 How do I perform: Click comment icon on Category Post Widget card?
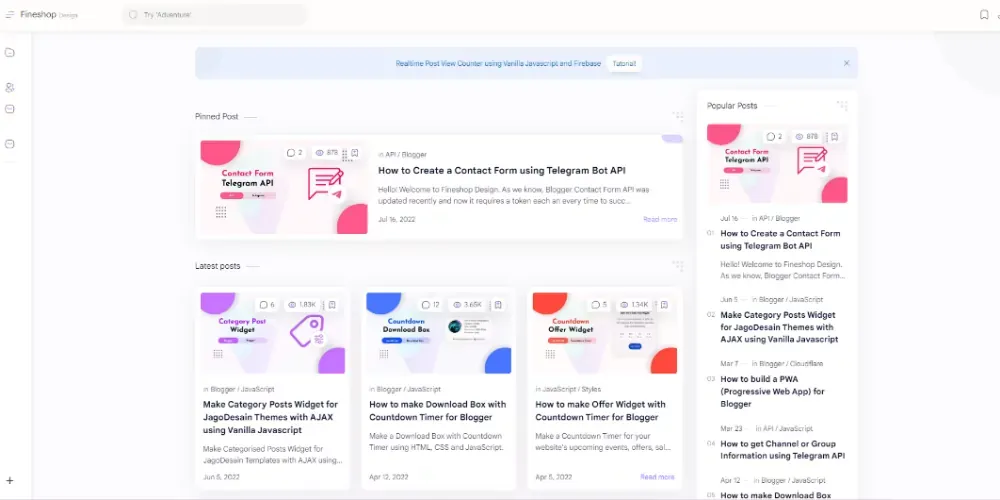263,305
